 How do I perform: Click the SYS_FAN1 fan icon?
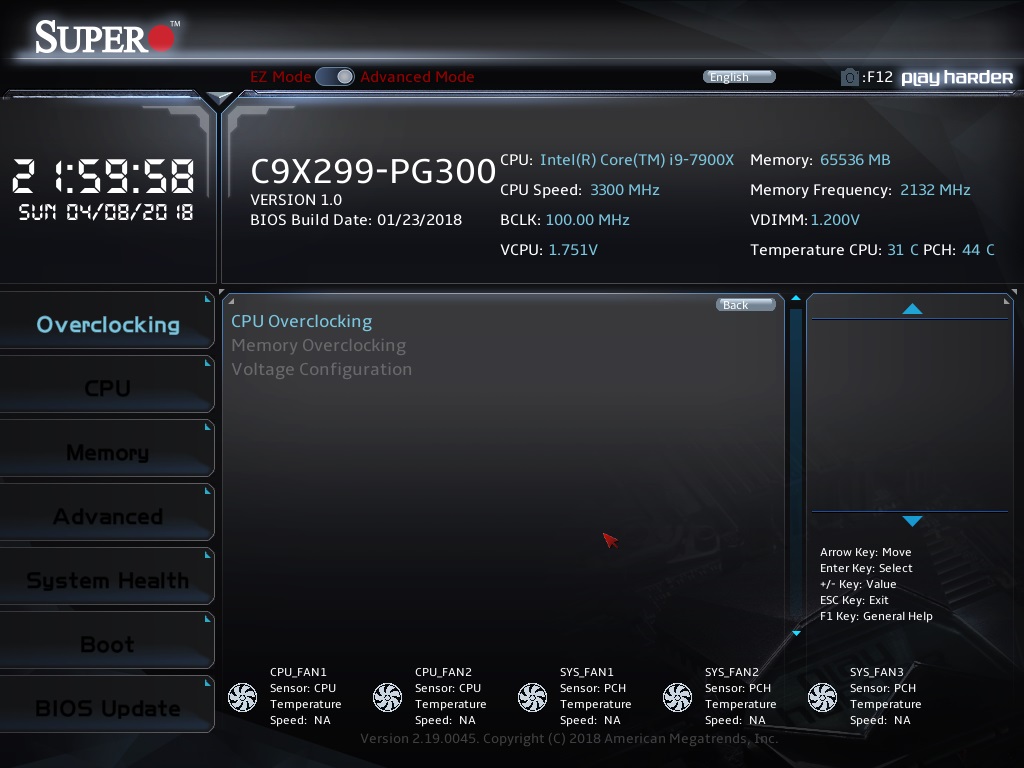coord(532,697)
